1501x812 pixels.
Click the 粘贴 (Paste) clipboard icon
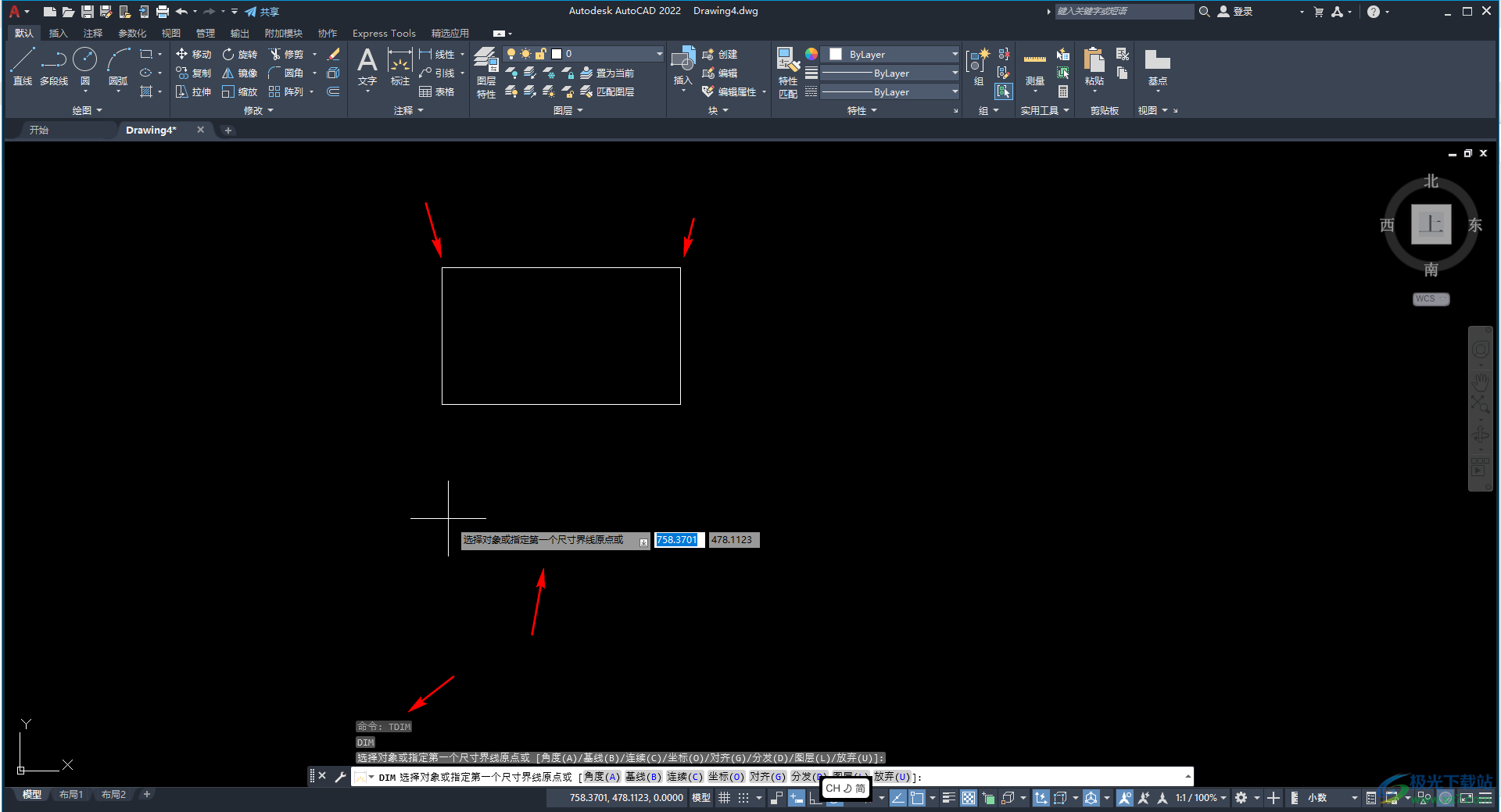coord(1094,66)
